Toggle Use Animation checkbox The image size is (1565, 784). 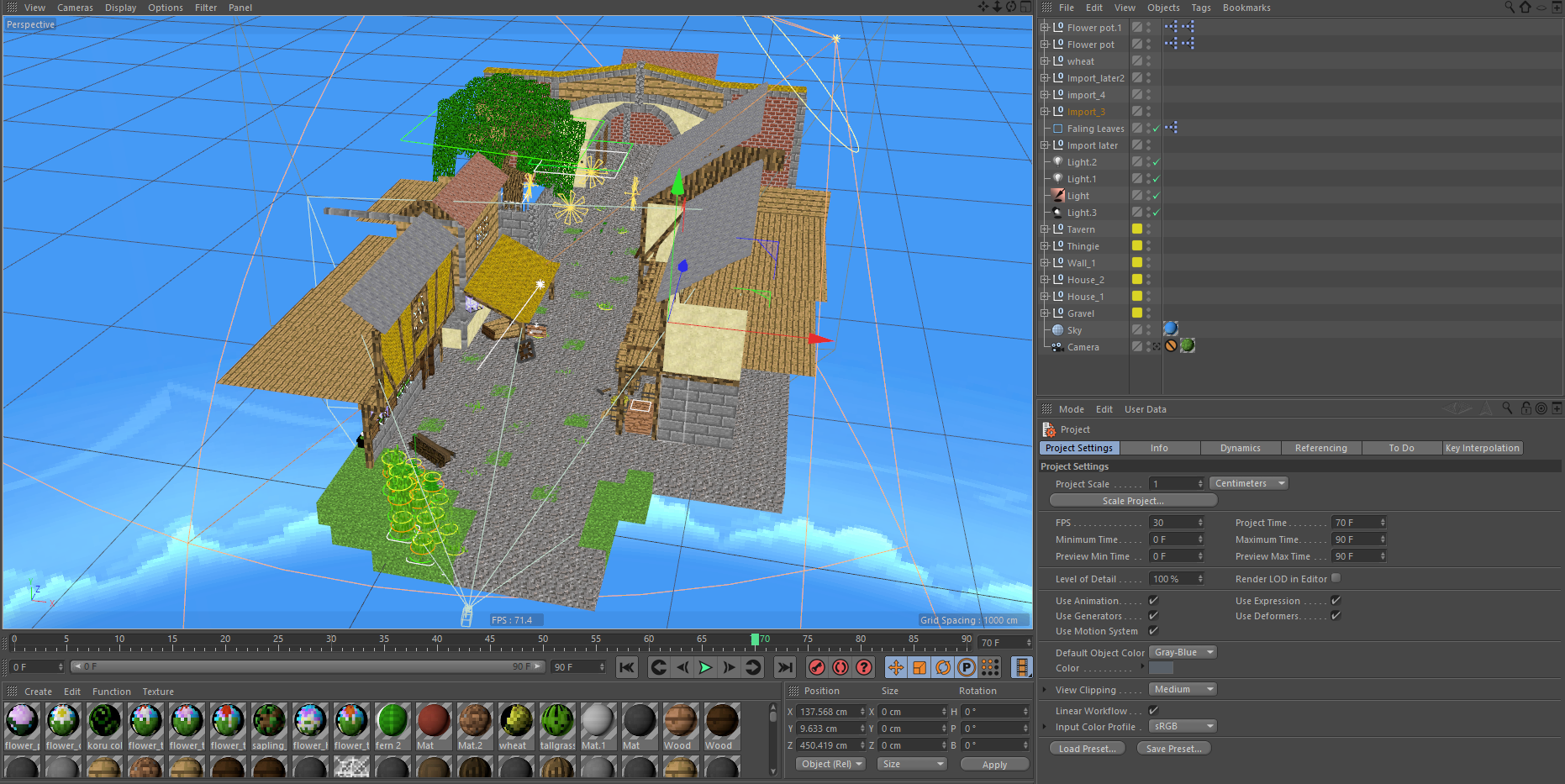(1153, 600)
